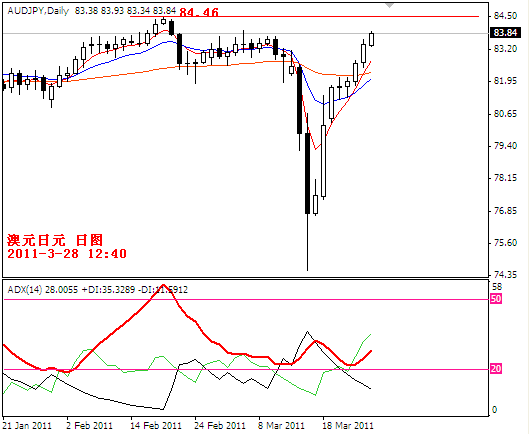Click the ADX scale 58 label
Image resolution: width=529 pixels, height=434 pixels.
[497, 287]
